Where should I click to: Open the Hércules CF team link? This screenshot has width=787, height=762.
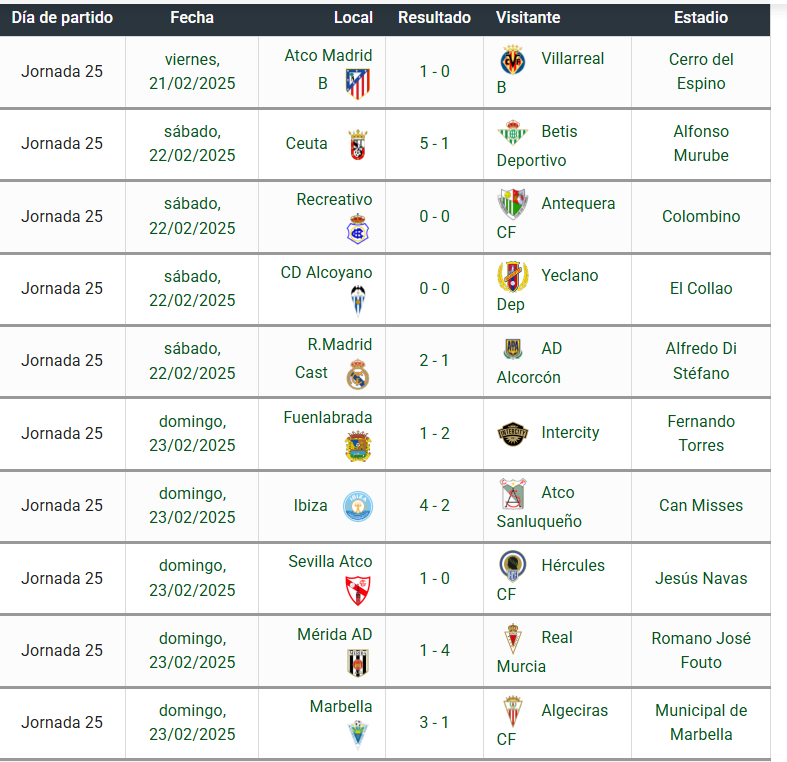pos(551,579)
